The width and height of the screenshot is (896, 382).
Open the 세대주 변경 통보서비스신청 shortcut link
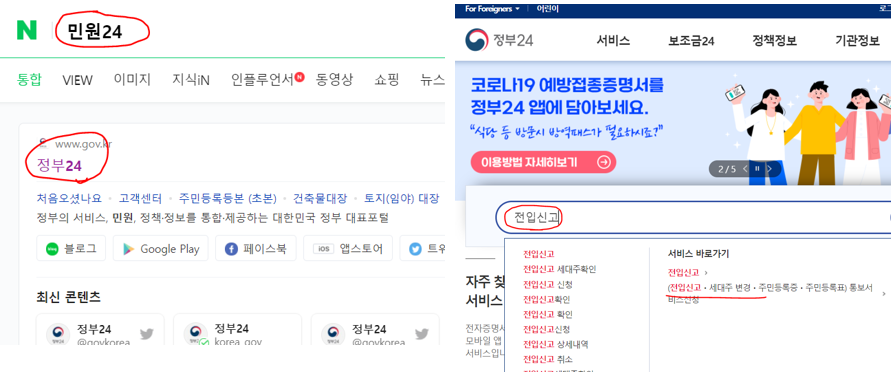770,293
